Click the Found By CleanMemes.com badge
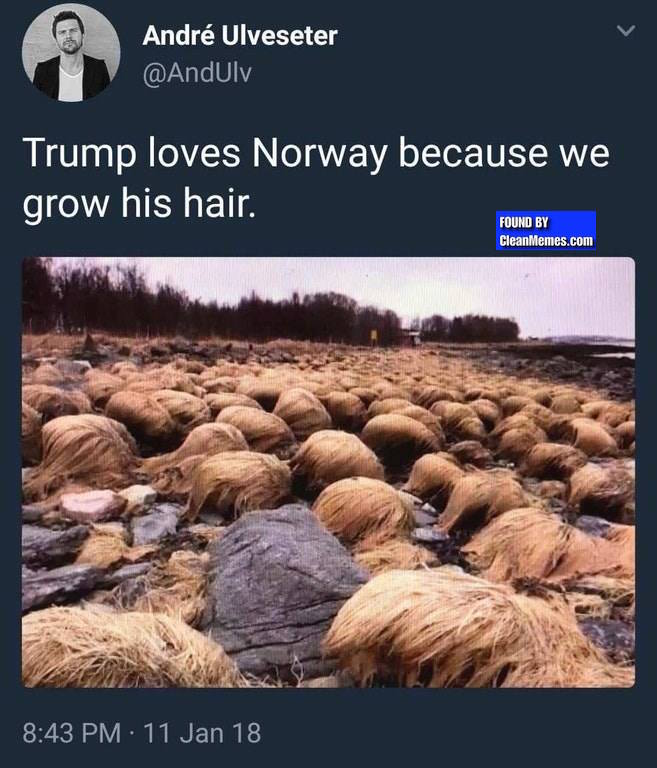 [x=546, y=231]
